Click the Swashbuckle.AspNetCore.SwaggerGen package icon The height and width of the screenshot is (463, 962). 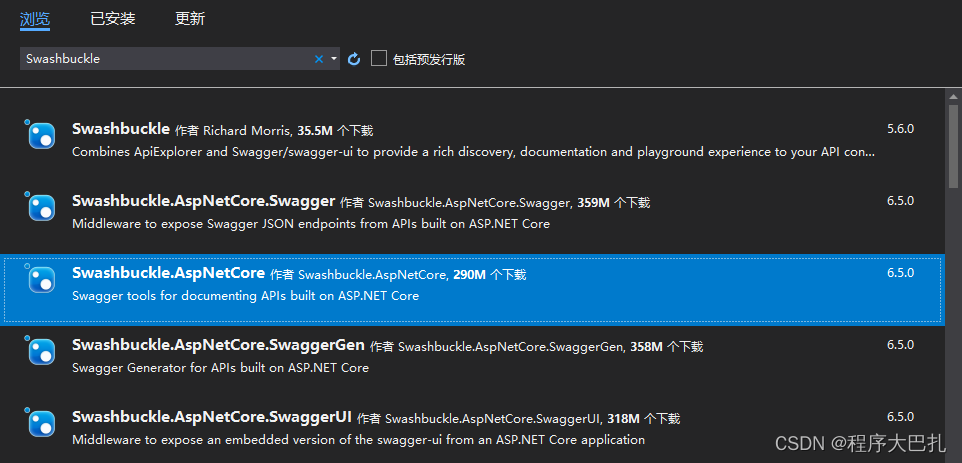42,351
